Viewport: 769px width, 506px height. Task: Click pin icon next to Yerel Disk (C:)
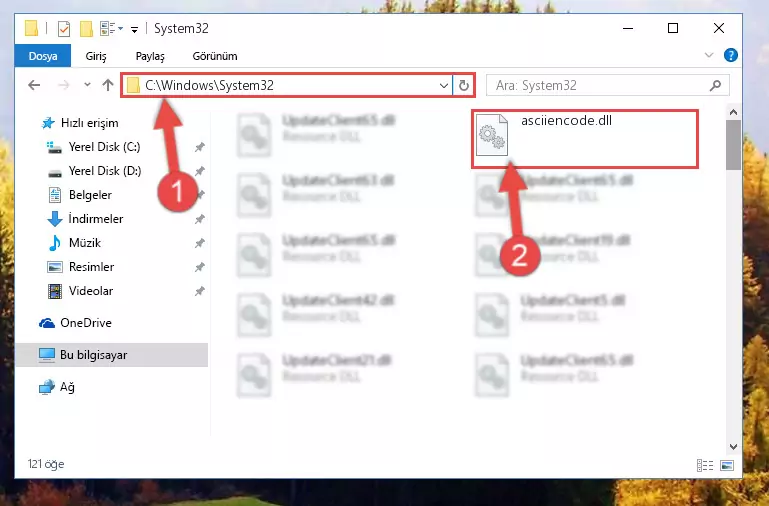(x=199, y=147)
